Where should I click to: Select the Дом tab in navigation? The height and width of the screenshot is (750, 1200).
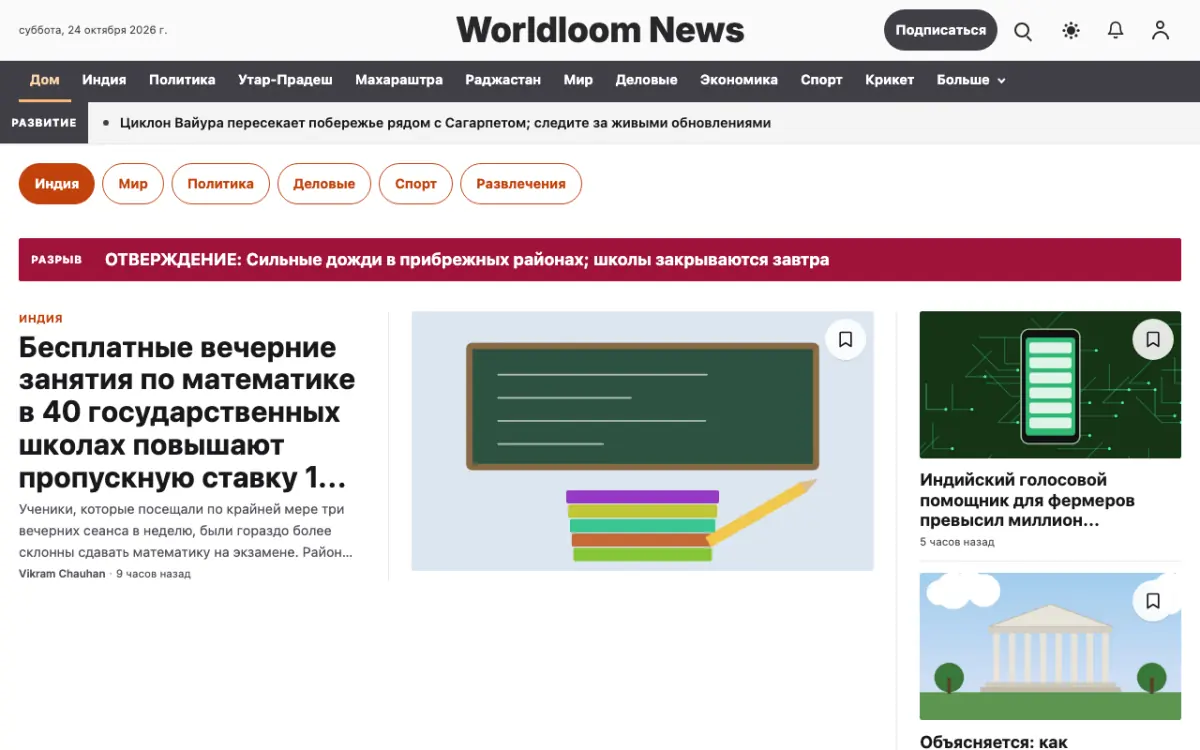tap(45, 80)
